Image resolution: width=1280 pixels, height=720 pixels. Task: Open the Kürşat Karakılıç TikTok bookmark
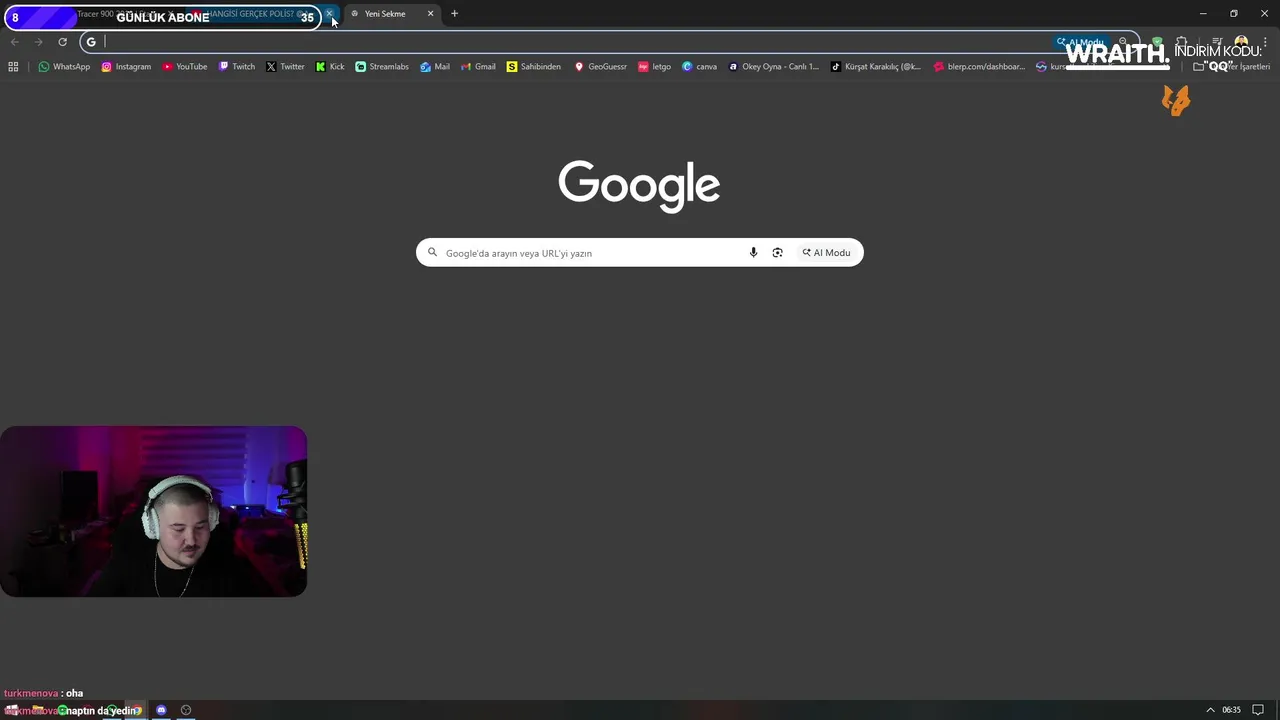click(x=876, y=67)
